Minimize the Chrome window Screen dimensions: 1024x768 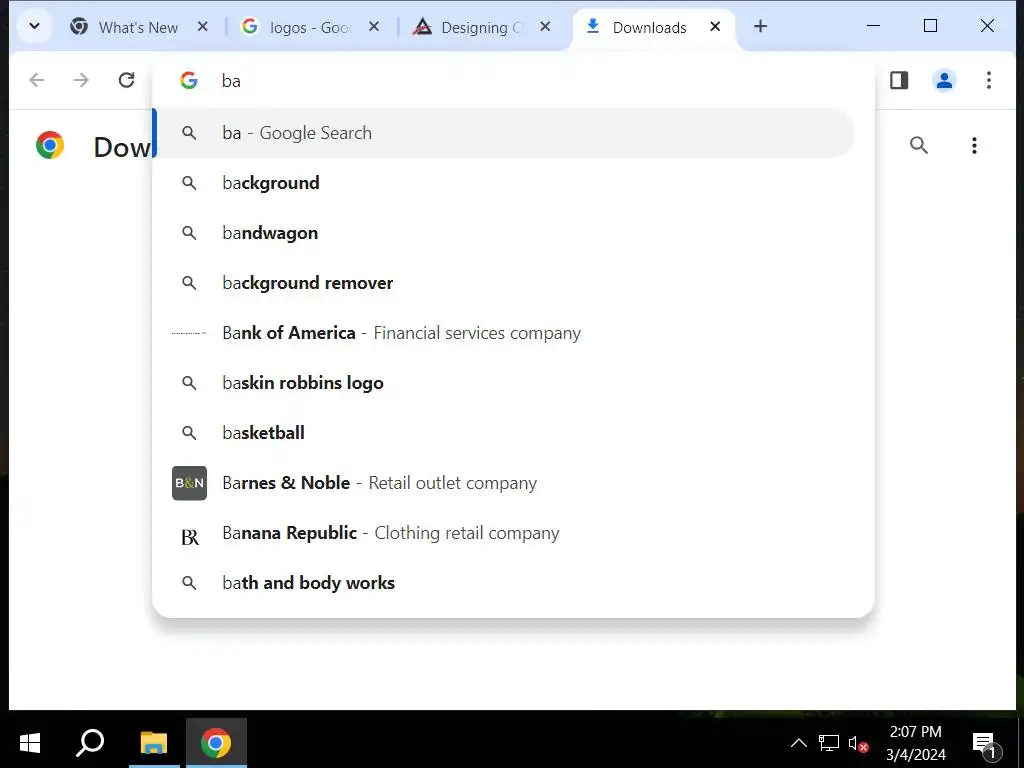pyautogui.click(x=873, y=26)
